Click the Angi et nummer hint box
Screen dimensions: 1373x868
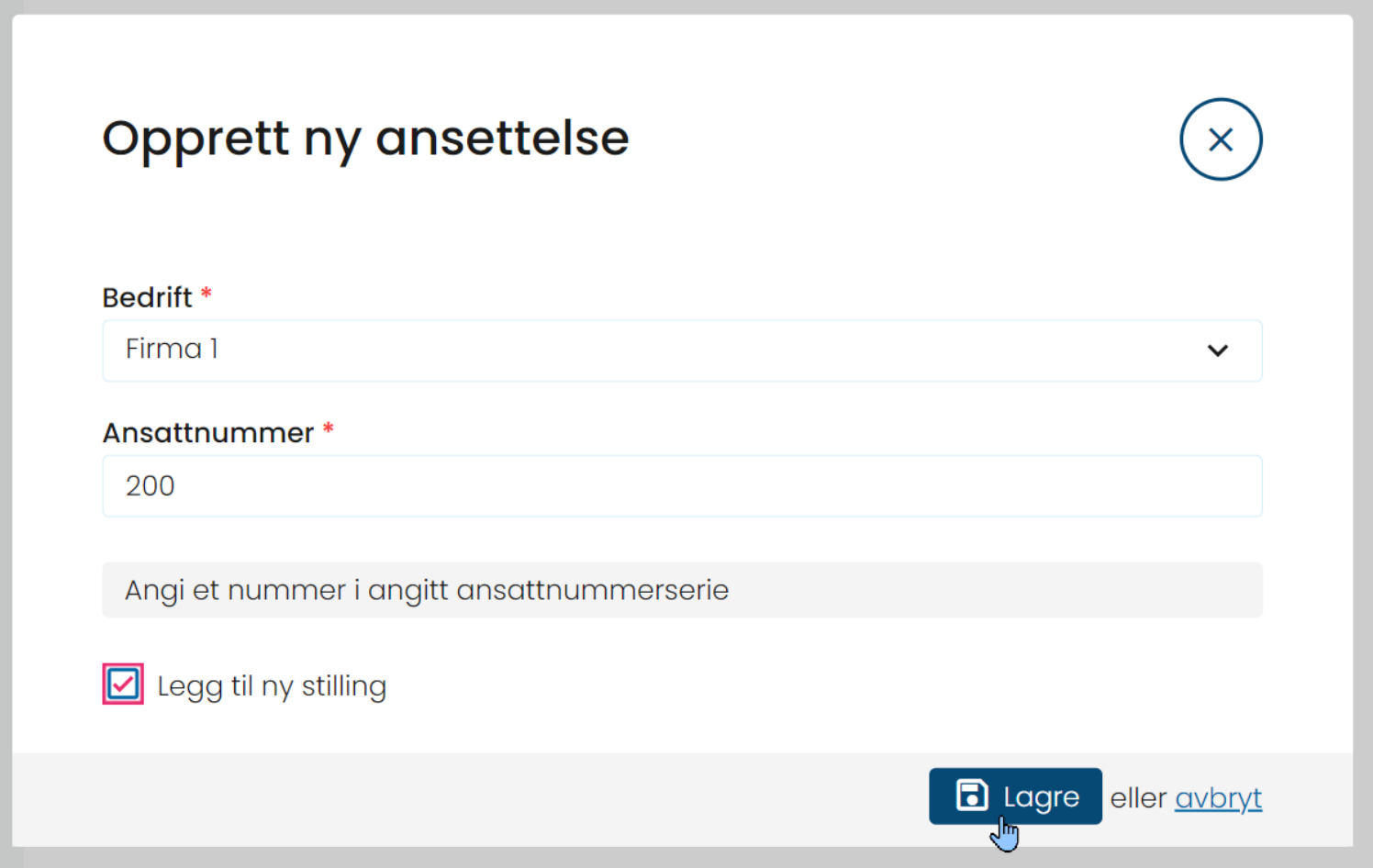point(682,590)
